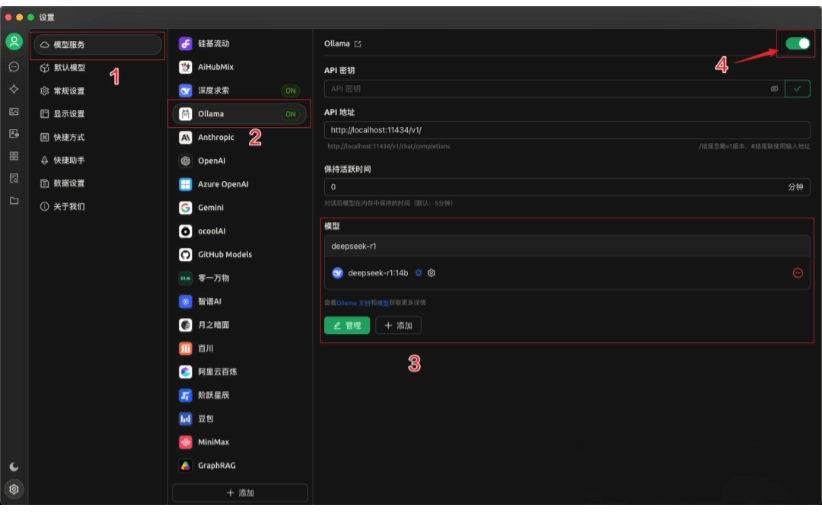Open 数据设置 settings section

tap(98, 183)
